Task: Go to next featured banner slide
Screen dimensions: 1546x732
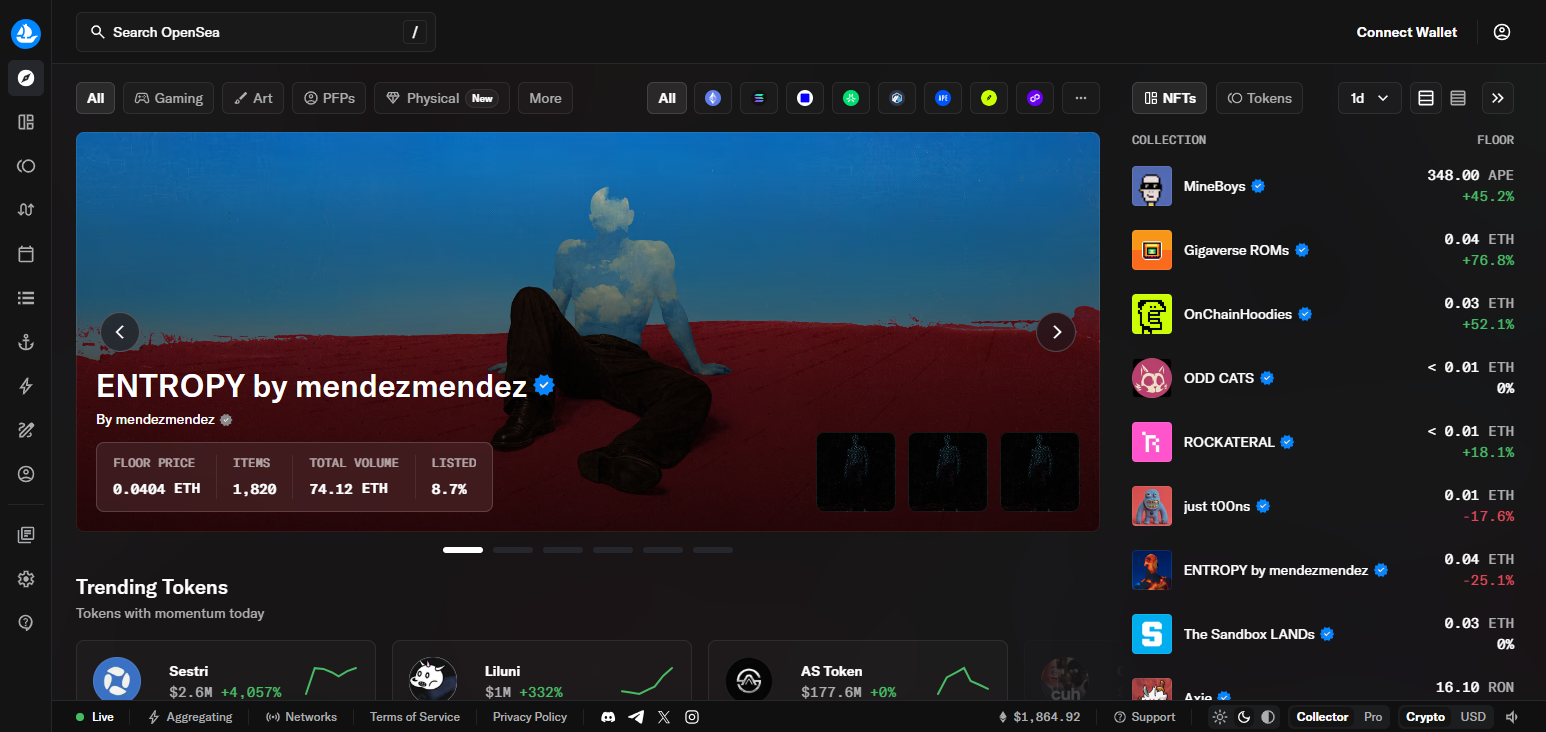Action: click(1056, 332)
